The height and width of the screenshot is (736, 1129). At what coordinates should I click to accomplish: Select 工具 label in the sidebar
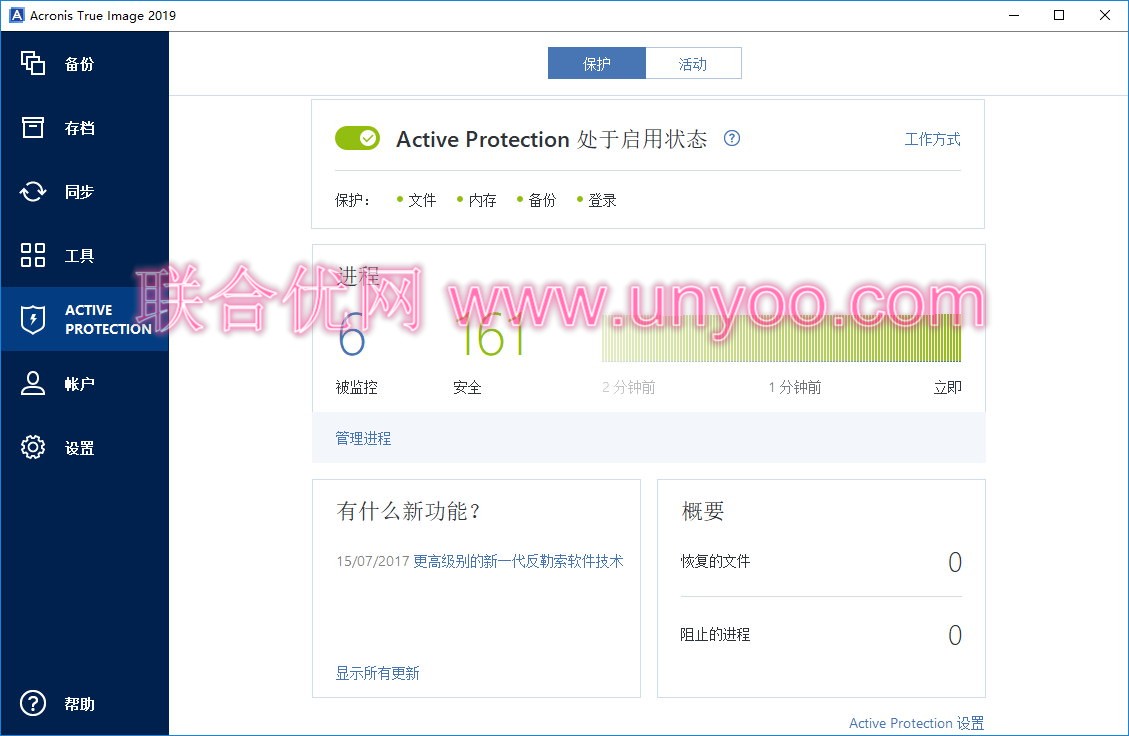click(x=79, y=256)
